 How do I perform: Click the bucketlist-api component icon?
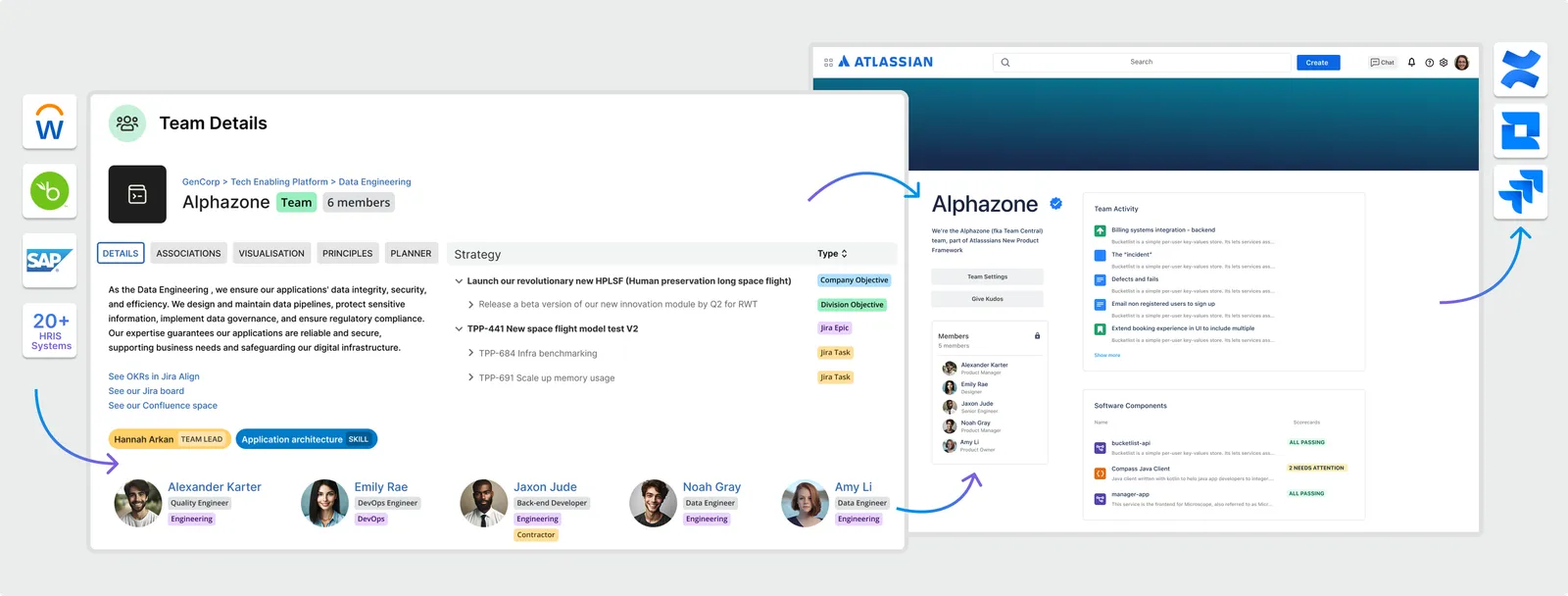[x=1100, y=448]
